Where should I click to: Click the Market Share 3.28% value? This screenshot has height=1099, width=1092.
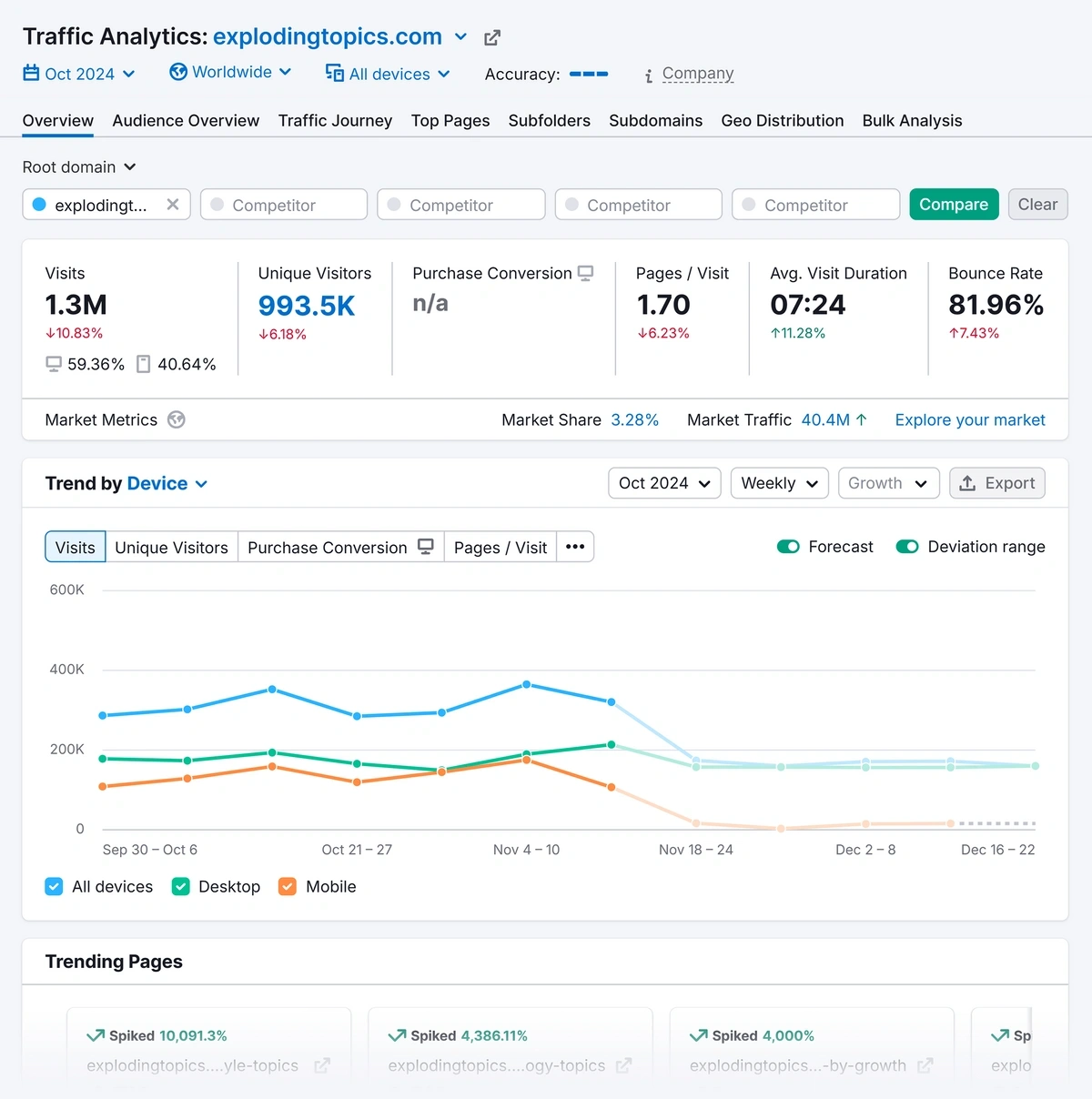634,419
